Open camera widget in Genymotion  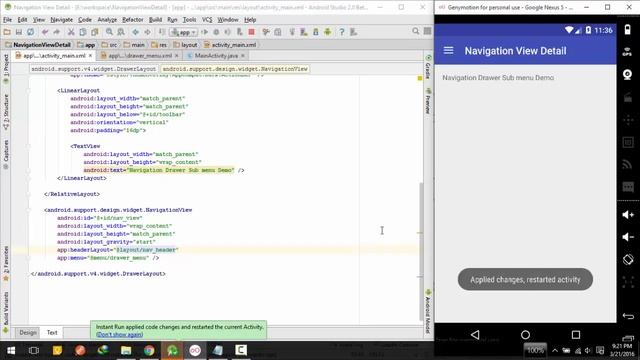[x=628, y=74]
